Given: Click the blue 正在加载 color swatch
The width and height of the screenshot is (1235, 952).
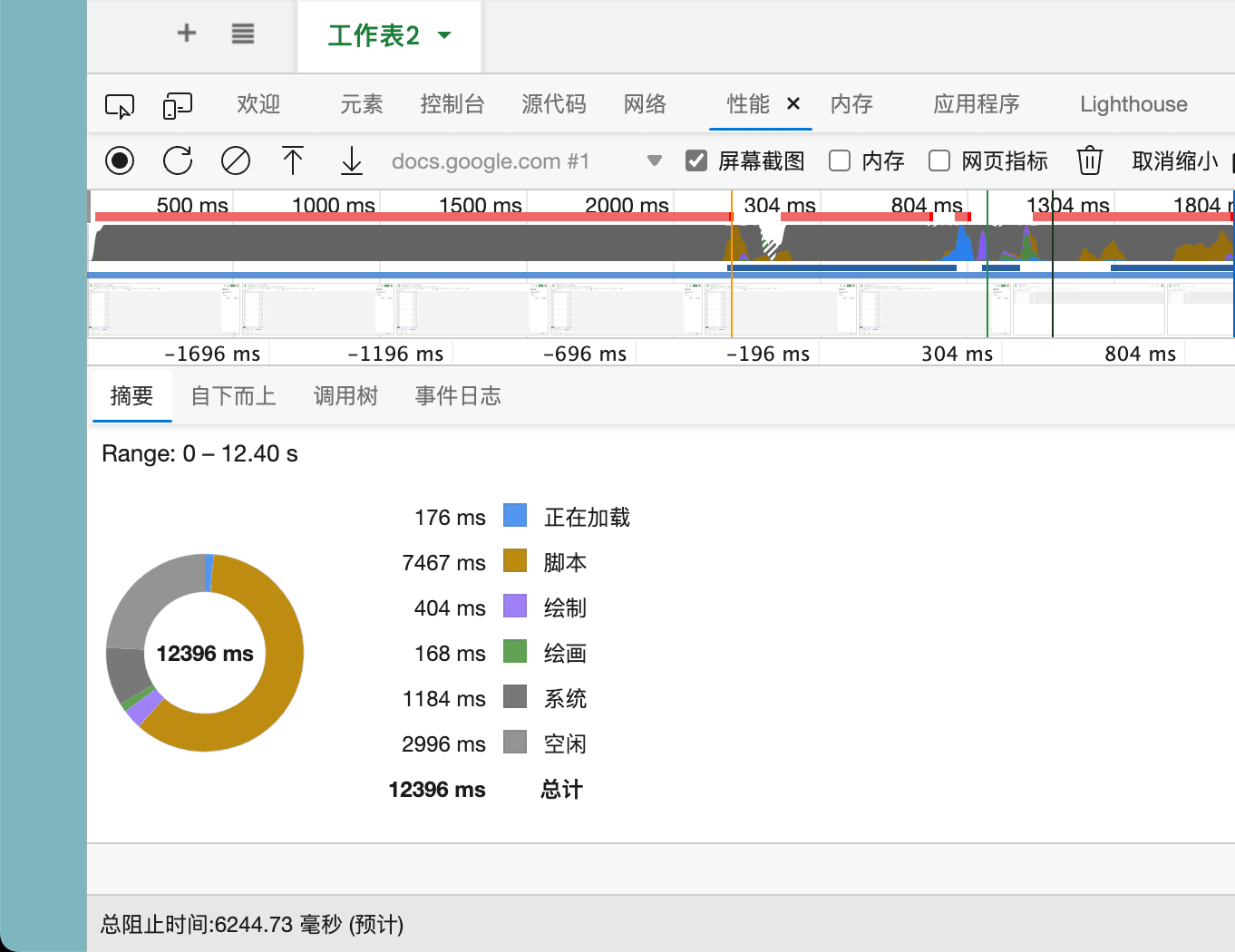Looking at the screenshot, I should coord(515,516).
